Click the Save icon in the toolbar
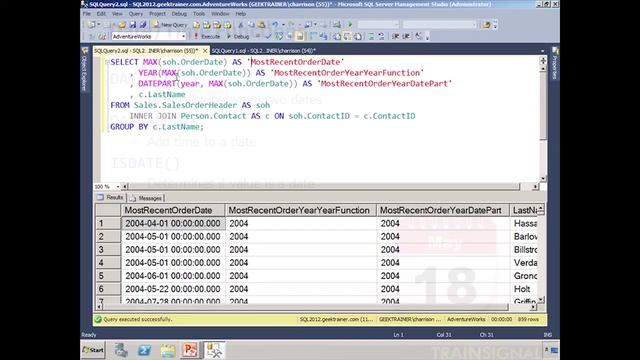The image size is (640, 360). pyautogui.click(x=133, y=25)
